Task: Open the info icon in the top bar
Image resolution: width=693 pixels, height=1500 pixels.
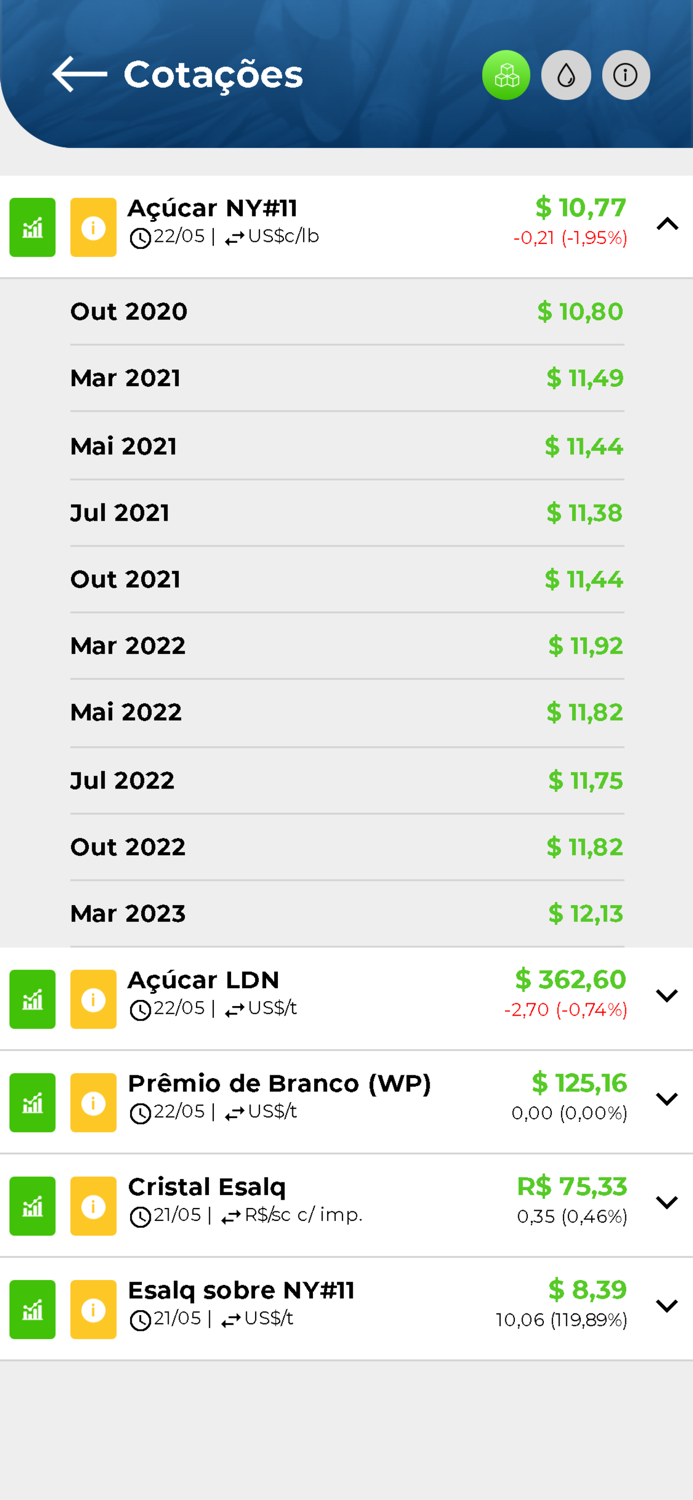Action: [x=626, y=74]
